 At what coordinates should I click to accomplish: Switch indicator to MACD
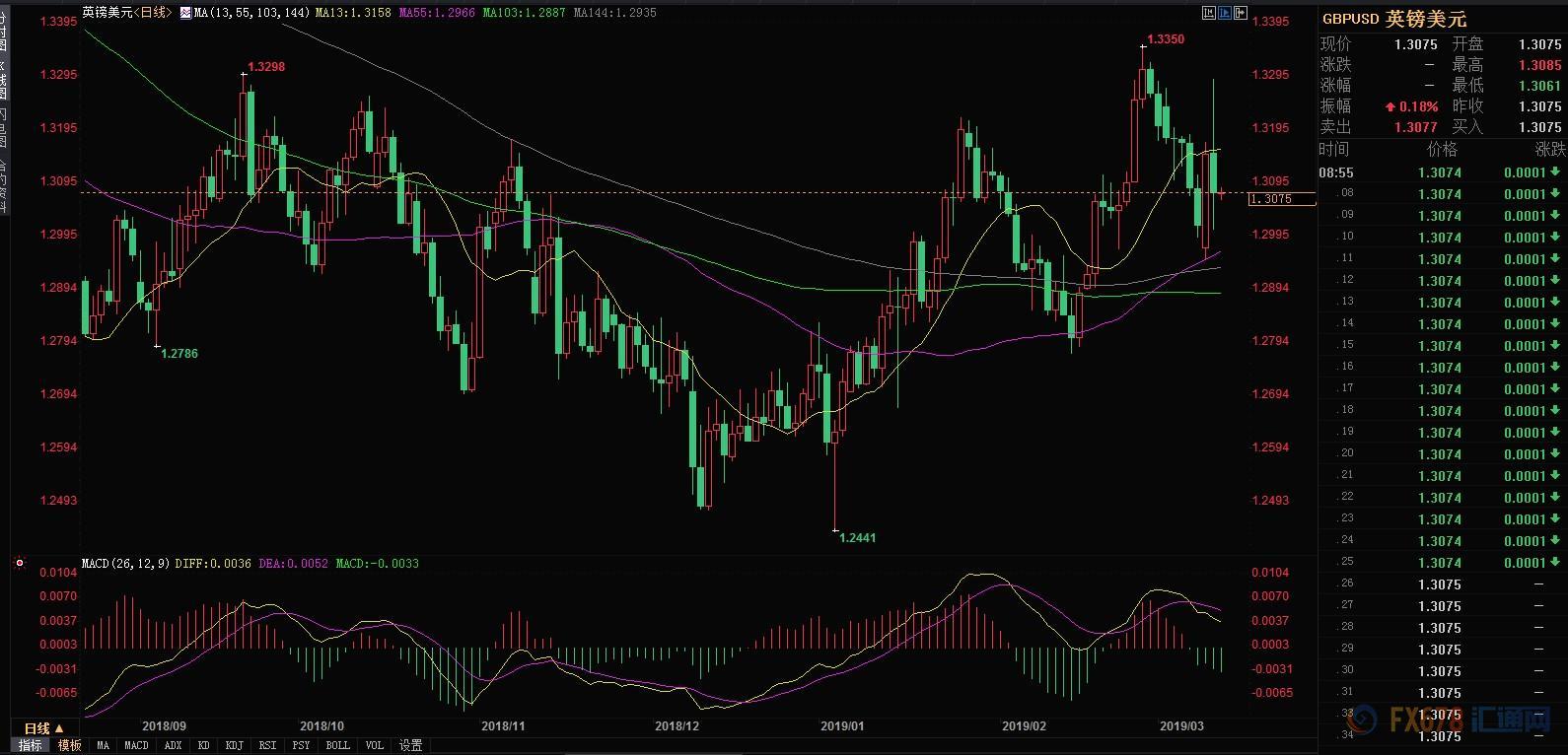pyautogui.click(x=136, y=745)
